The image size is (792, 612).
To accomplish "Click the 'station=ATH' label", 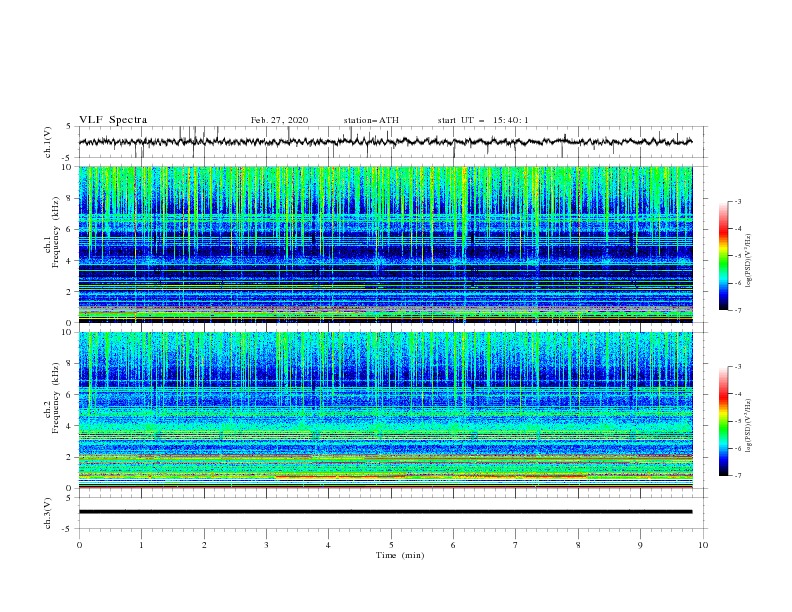I will (x=371, y=120).
